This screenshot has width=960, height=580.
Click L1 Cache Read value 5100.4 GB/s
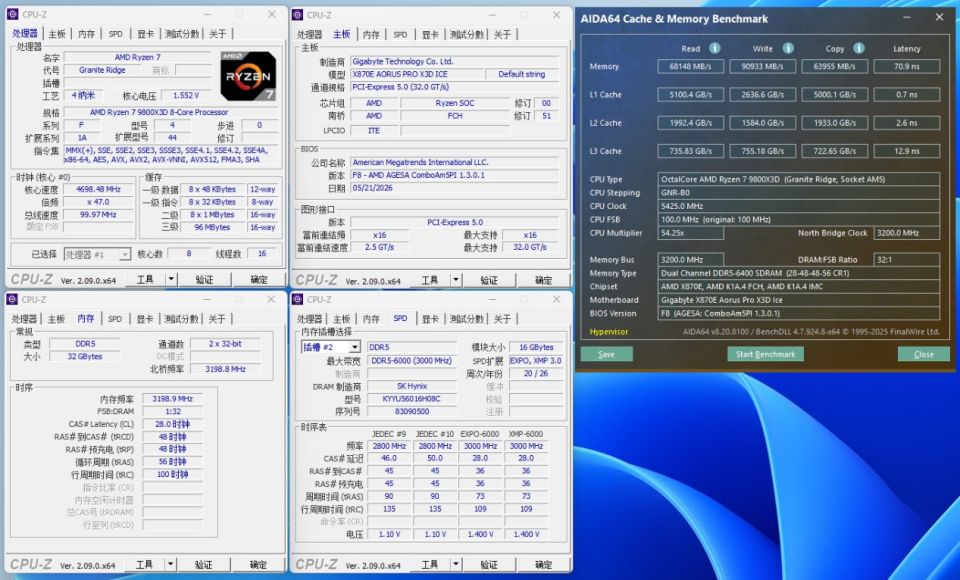point(691,94)
